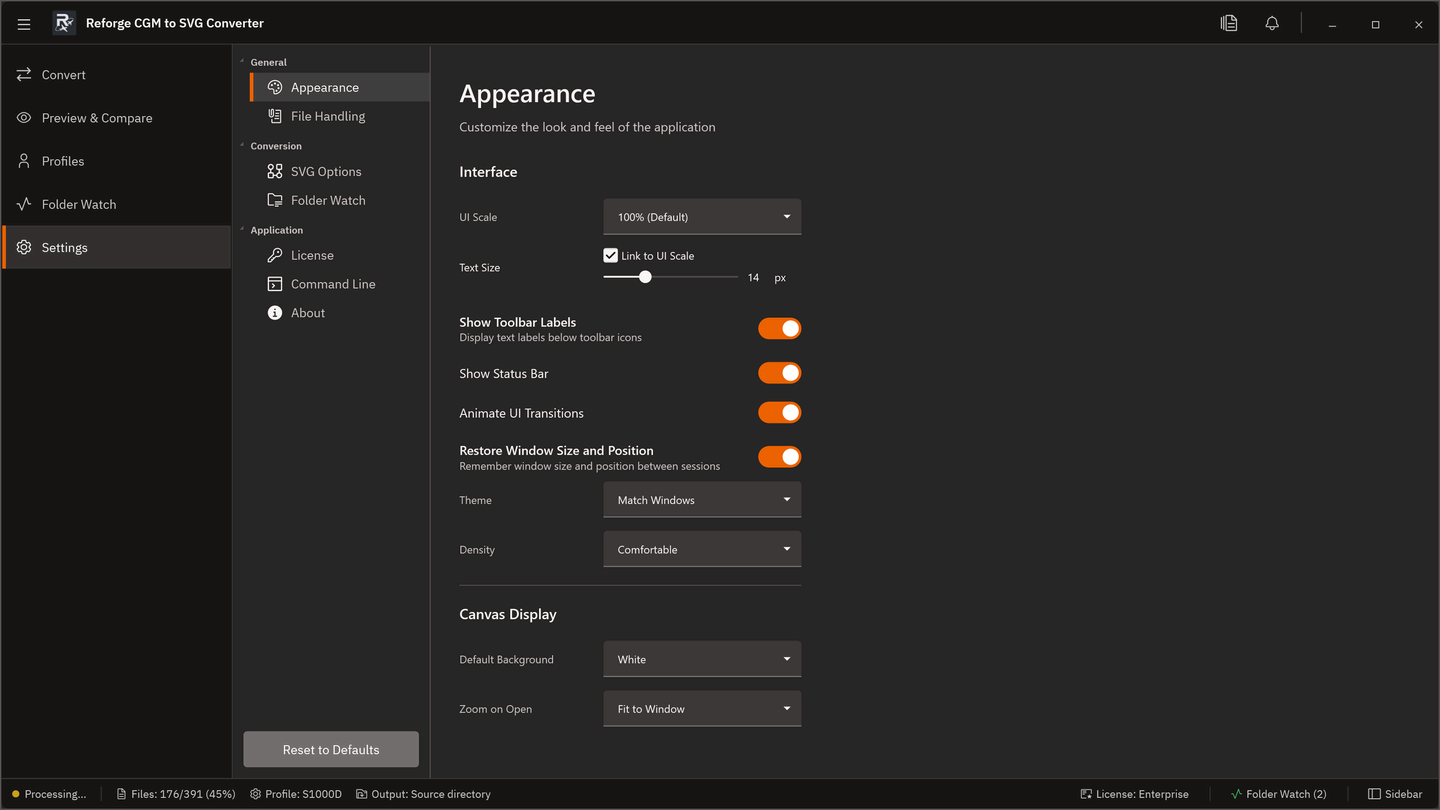Click the Profile: S1000D status entry

[296, 794]
